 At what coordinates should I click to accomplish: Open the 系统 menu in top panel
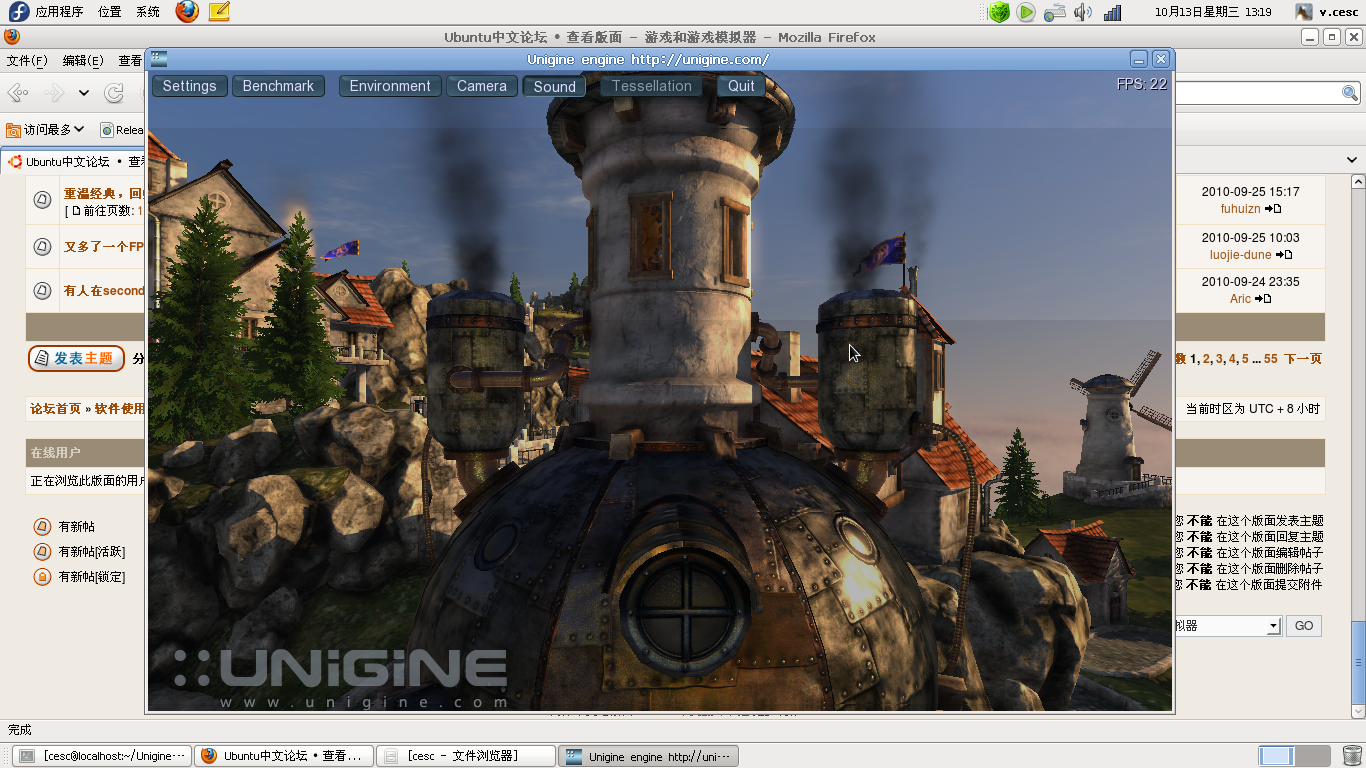click(x=148, y=12)
